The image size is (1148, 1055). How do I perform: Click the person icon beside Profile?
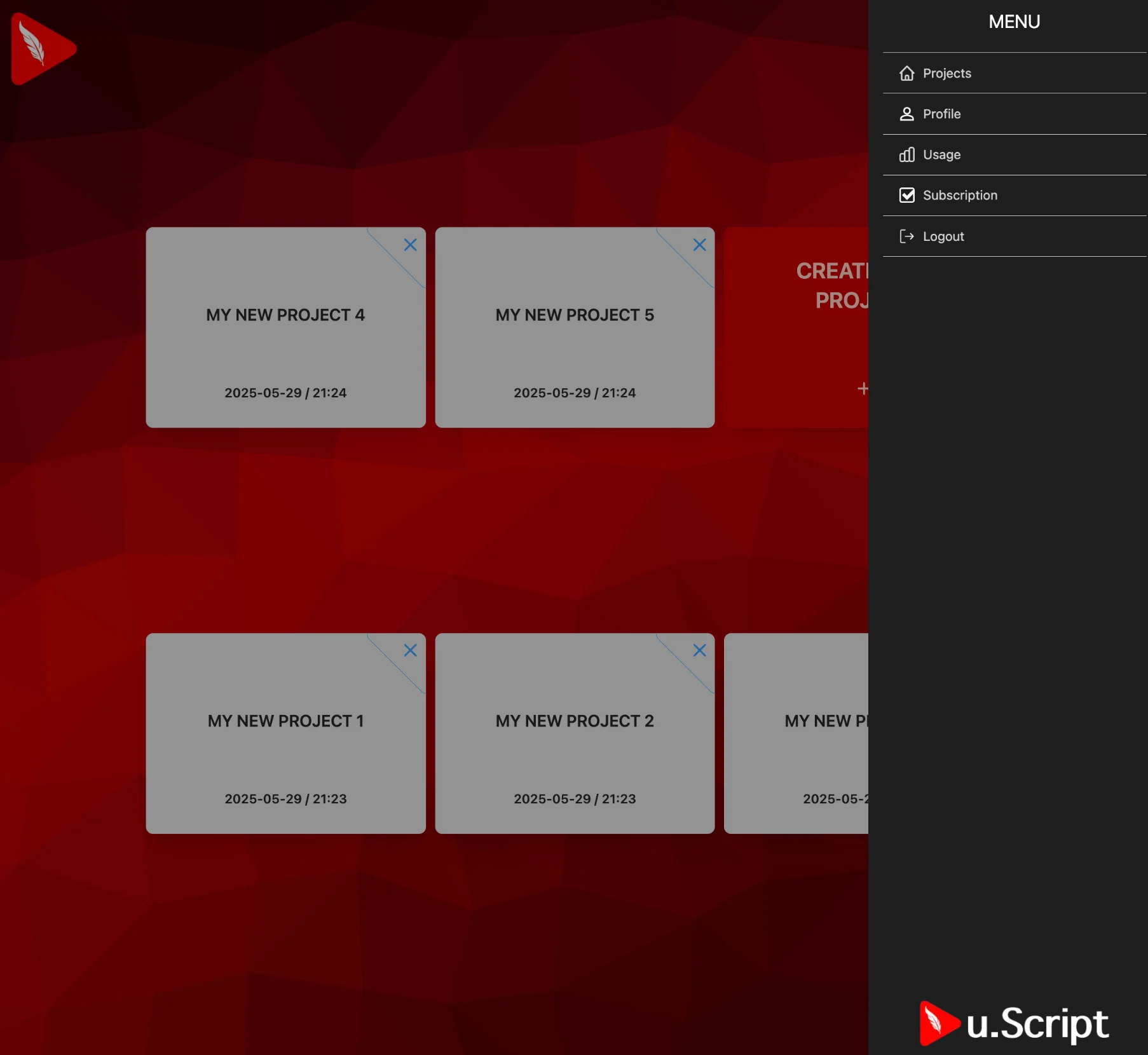coord(906,114)
